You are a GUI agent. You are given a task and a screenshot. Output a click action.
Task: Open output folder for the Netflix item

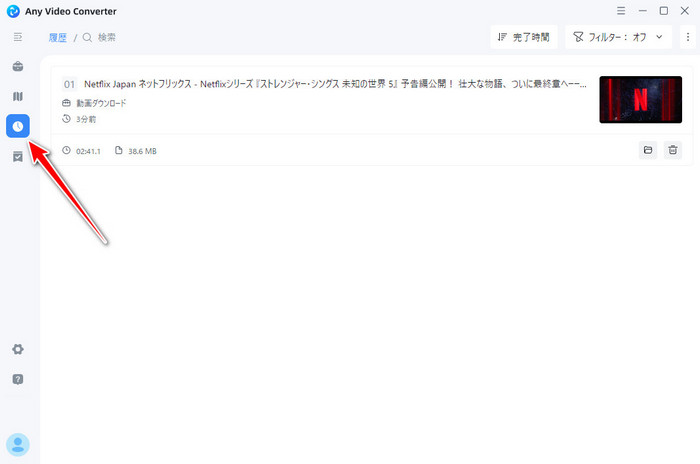648,150
